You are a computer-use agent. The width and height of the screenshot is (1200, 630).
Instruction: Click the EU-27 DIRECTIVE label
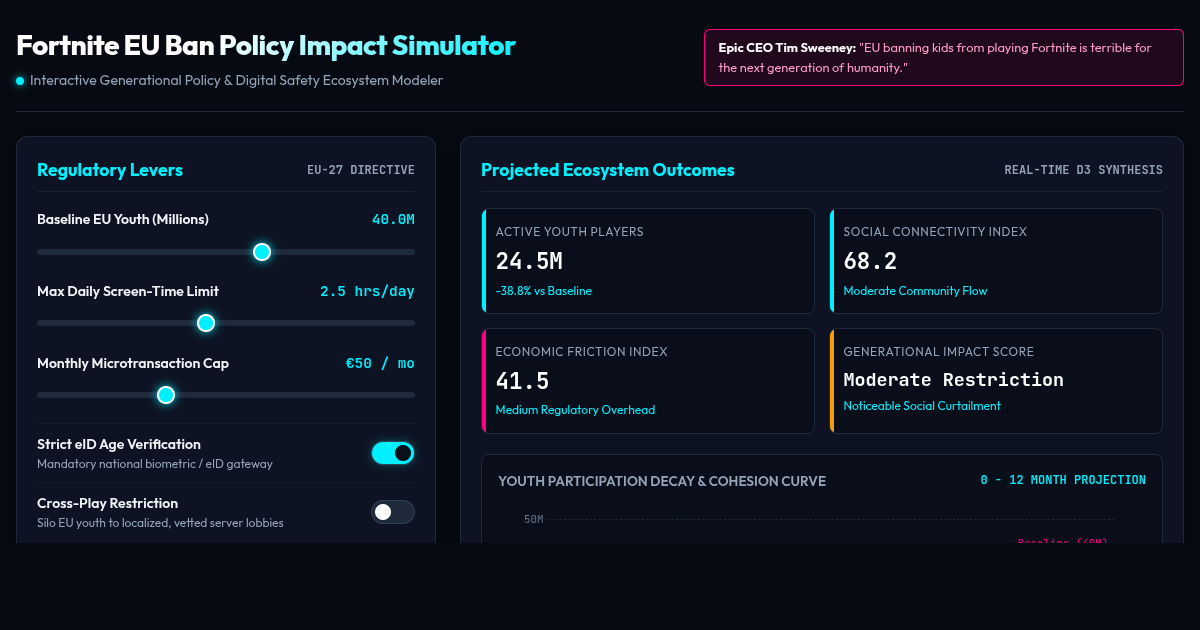361,170
